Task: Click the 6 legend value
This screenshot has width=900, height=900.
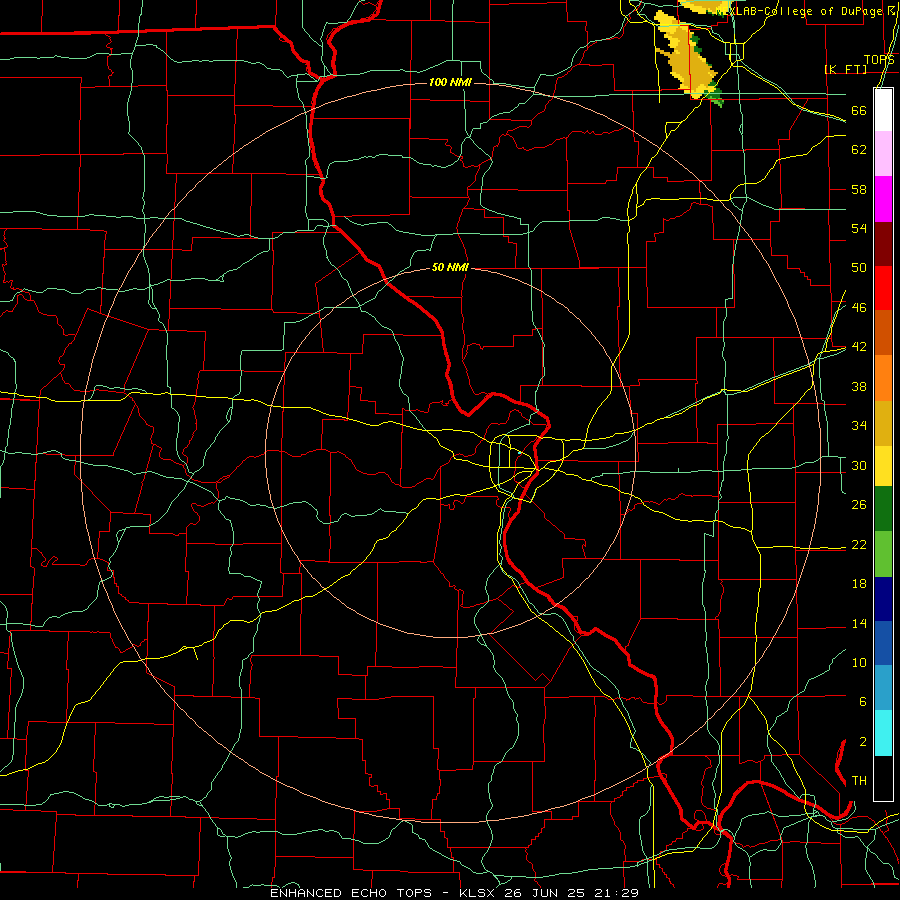Action: point(862,702)
